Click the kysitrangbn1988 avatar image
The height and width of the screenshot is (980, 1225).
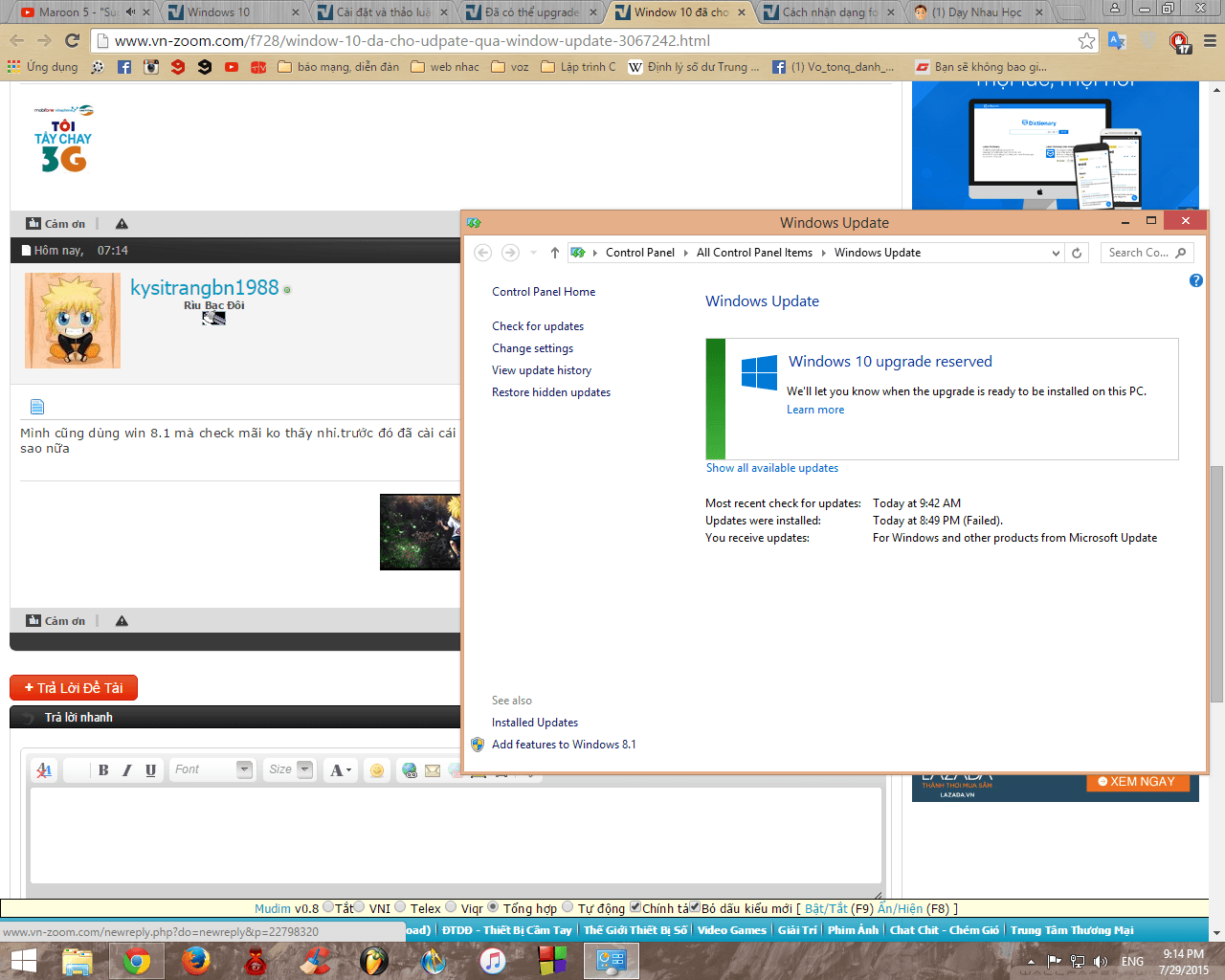73,321
